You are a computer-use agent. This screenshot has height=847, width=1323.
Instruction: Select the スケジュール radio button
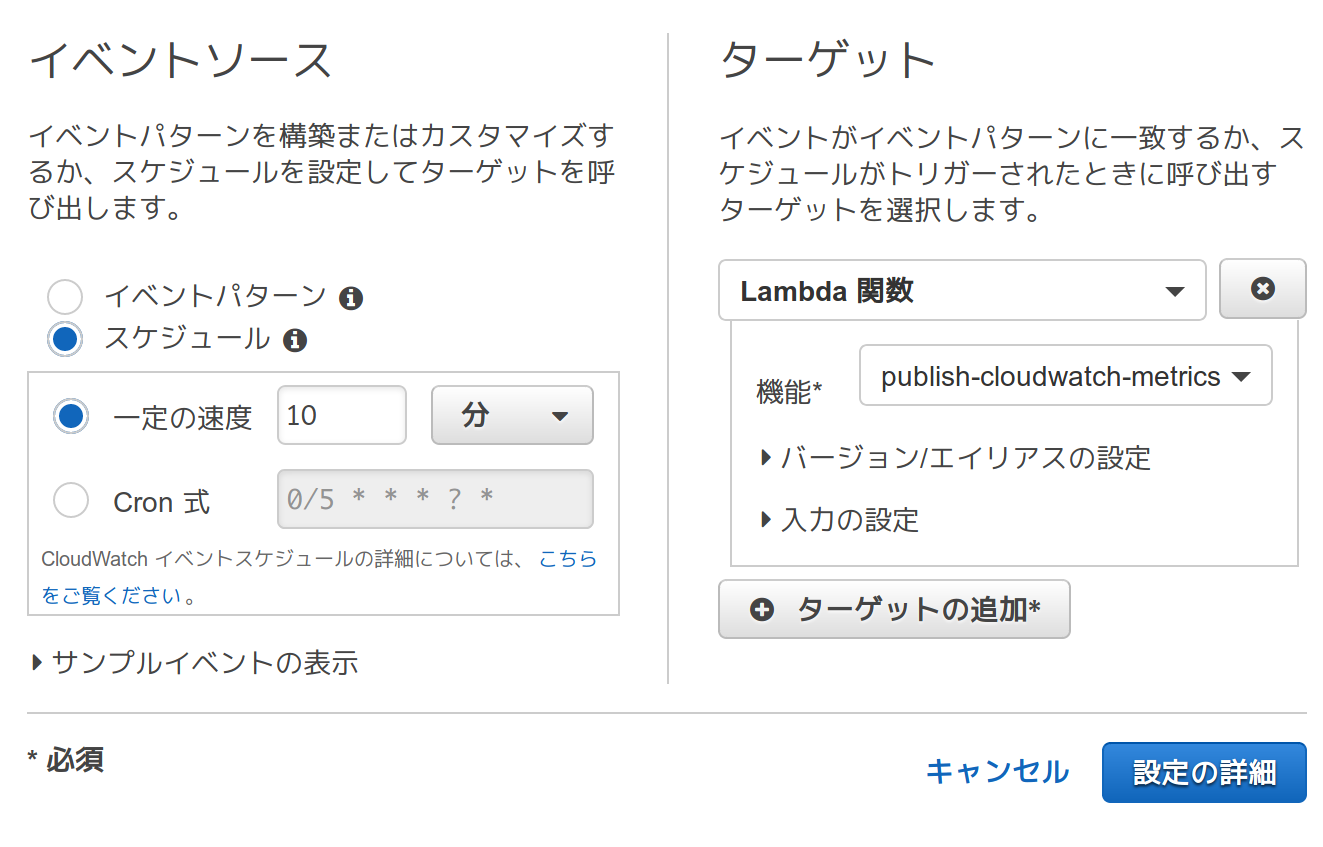click(x=65, y=340)
